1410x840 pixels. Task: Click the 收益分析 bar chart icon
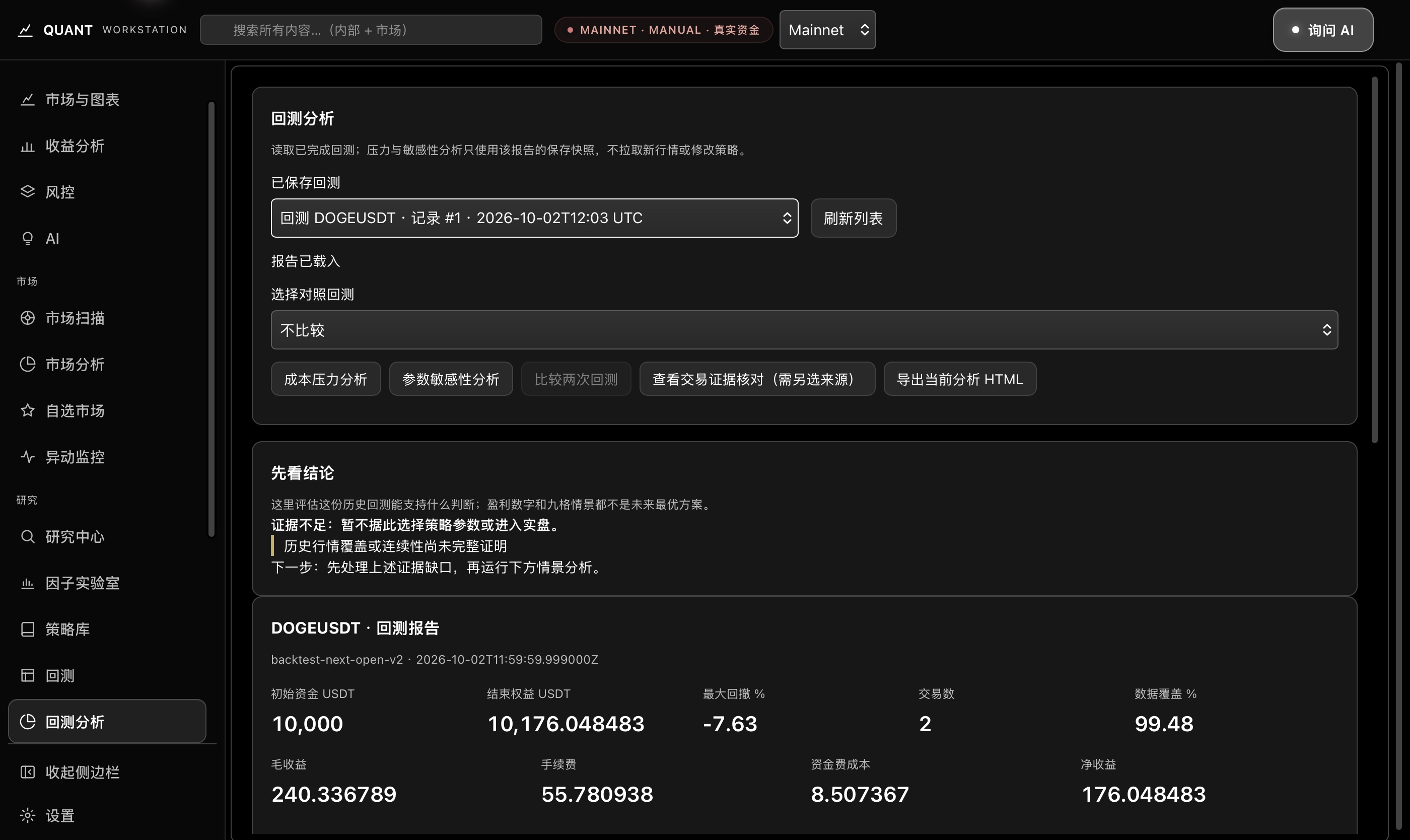click(27, 146)
